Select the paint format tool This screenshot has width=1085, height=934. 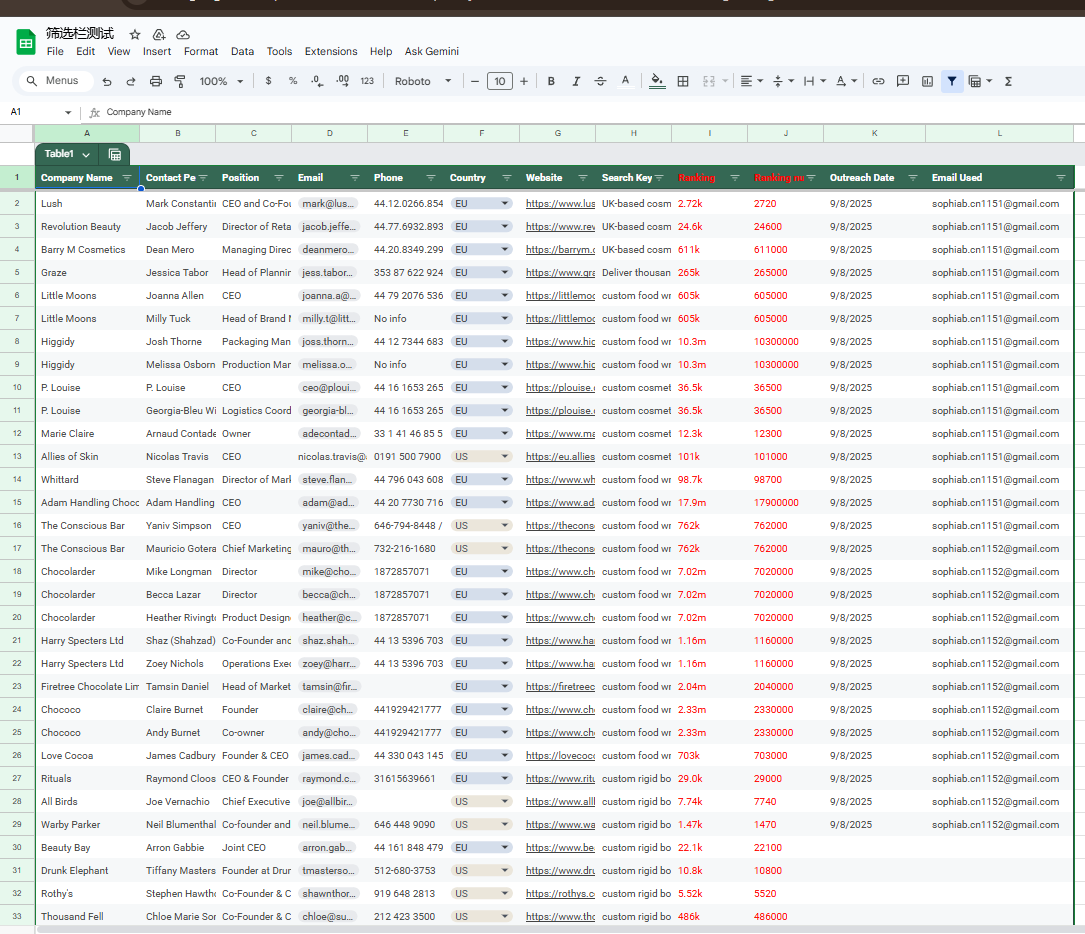180,81
